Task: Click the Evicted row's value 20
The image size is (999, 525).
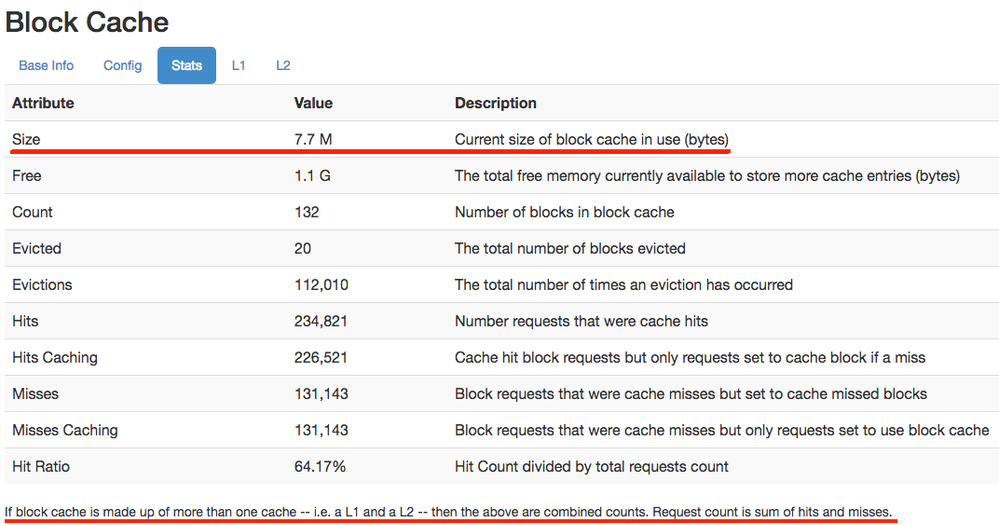Action: 302,248
